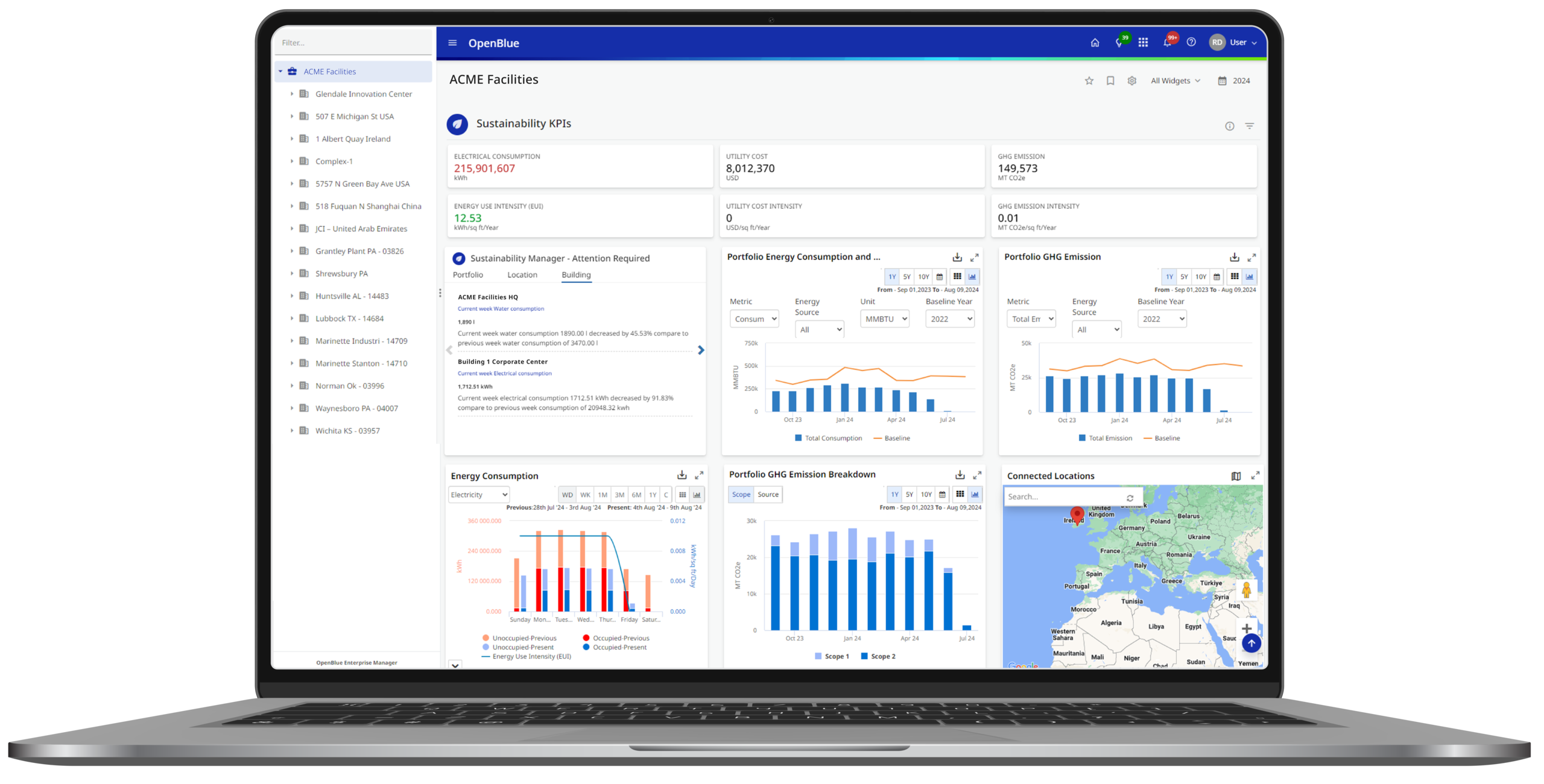The height and width of the screenshot is (784, 1544).
Task: Switch to the Location tab
Action: pos(522,275)
